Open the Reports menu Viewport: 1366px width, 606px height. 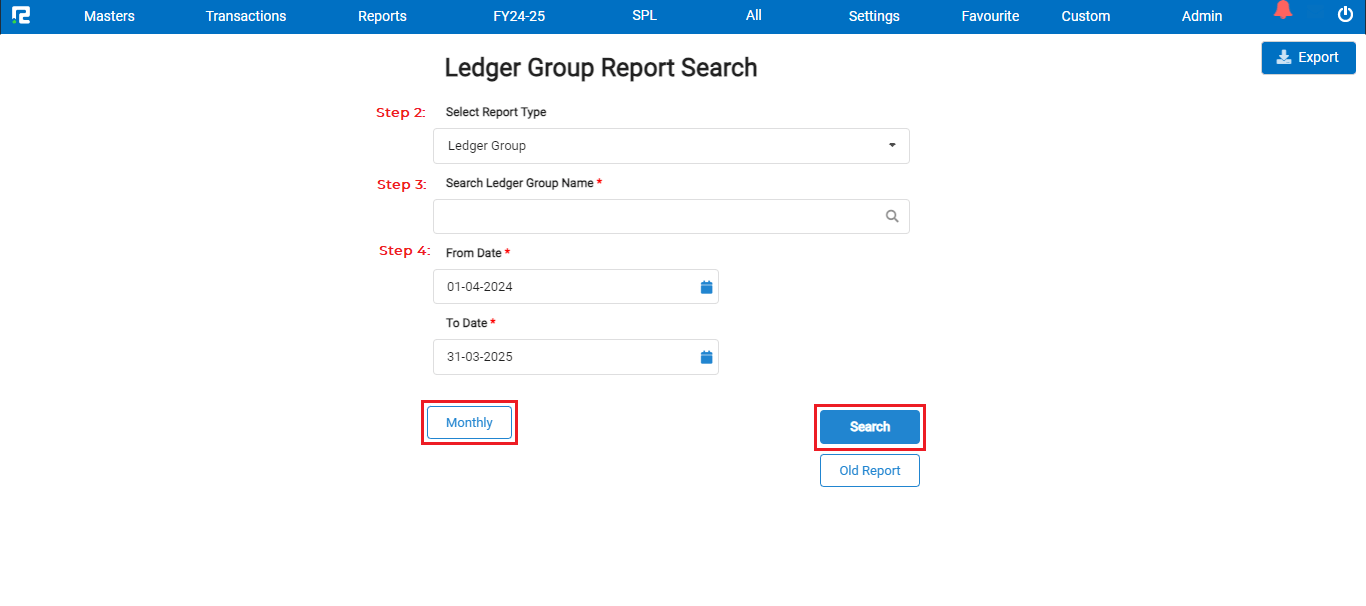382,16
